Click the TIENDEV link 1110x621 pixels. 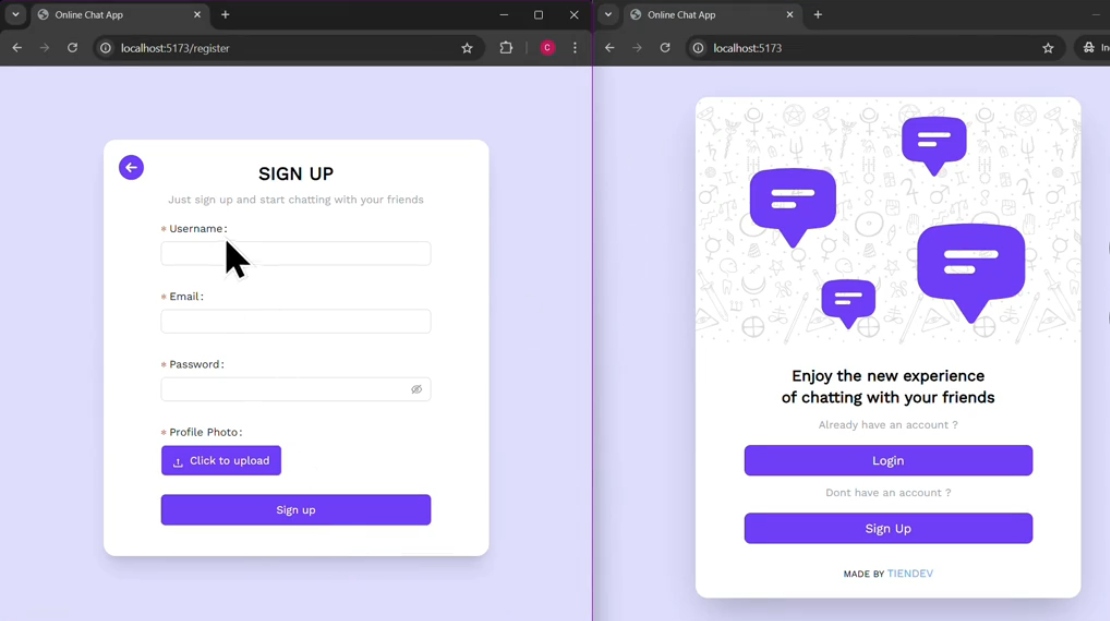tap(909, 574)
